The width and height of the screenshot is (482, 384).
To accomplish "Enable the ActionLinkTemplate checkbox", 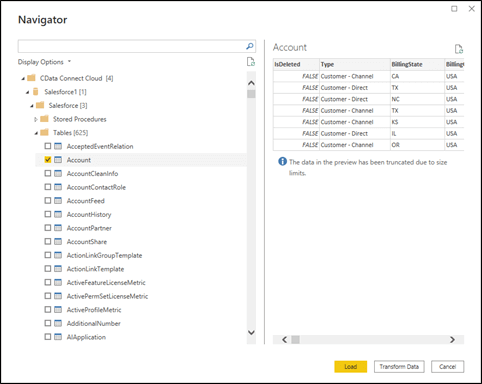I will point(48,269).
